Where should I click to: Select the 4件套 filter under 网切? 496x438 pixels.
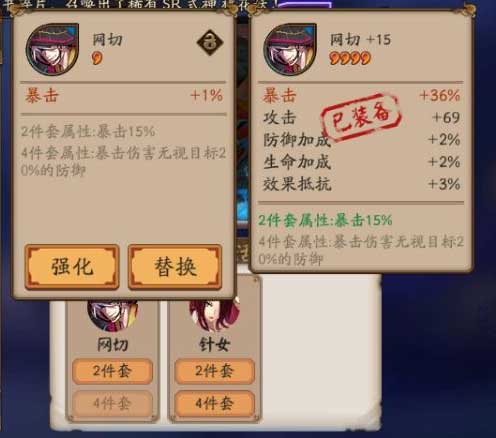112,404
